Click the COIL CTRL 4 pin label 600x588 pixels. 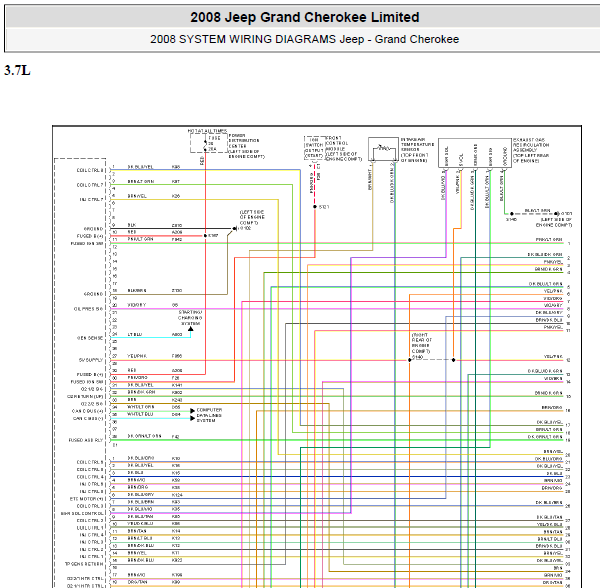(x=90, y=477)
